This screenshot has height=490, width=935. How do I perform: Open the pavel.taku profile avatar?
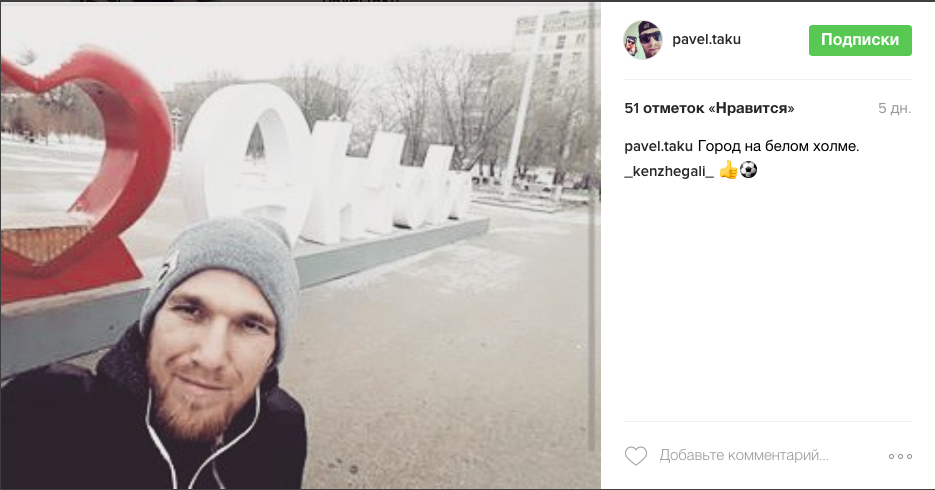pos(643,40)
